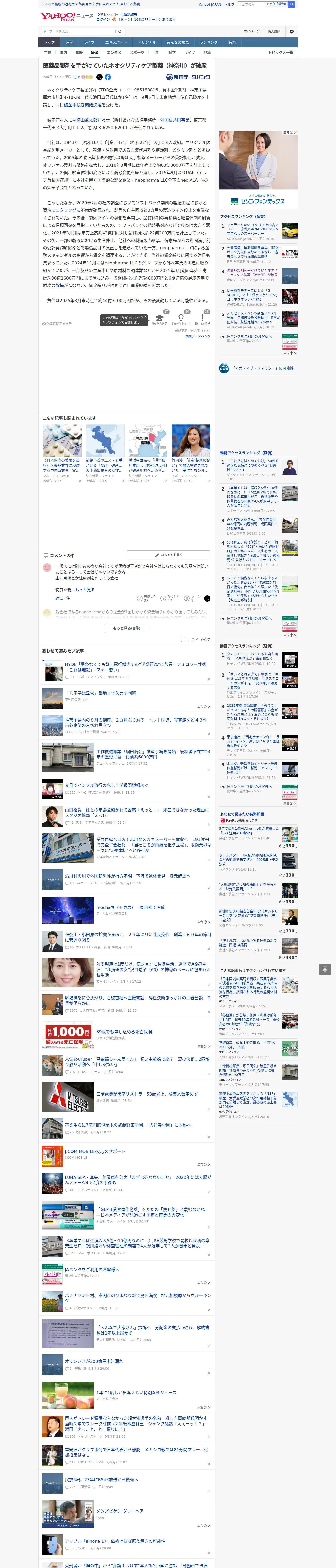
Task: Click the 帝国データバンク source link below article
Action: tap(198, 336)
